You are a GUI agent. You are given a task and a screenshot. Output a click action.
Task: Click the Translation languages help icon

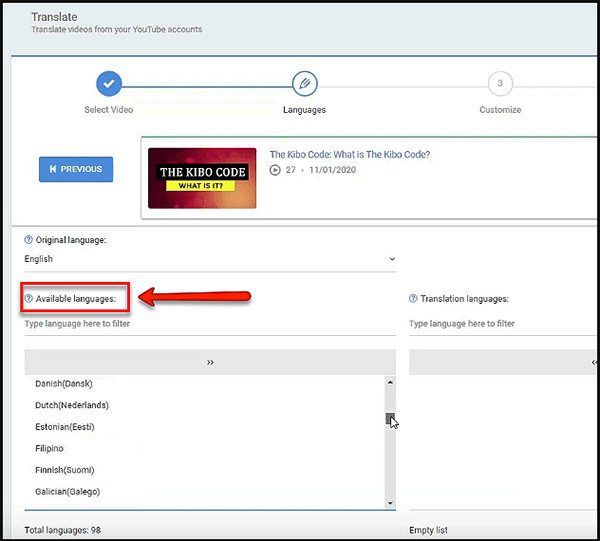tap(413, 298)
